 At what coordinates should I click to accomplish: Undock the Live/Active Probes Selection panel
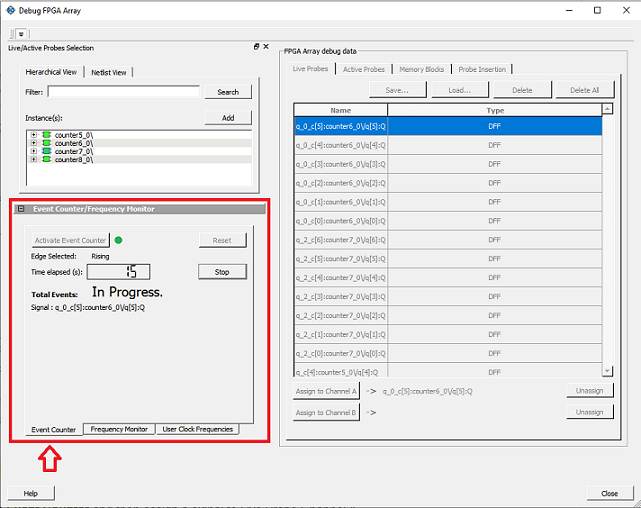pyautogui.click(x=256, y=47)
